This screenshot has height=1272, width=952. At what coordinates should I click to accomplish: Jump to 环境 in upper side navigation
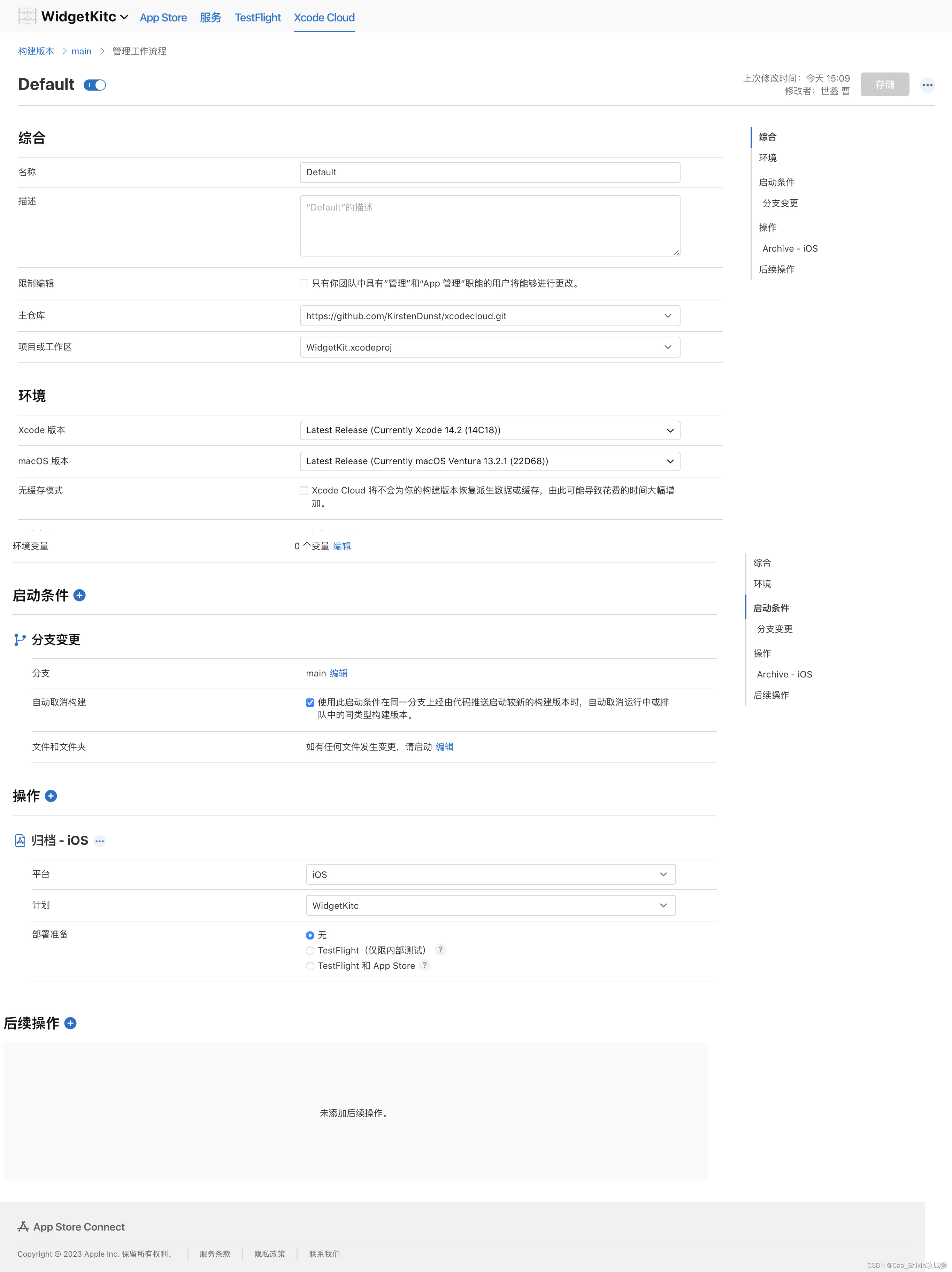pos(767,158)
